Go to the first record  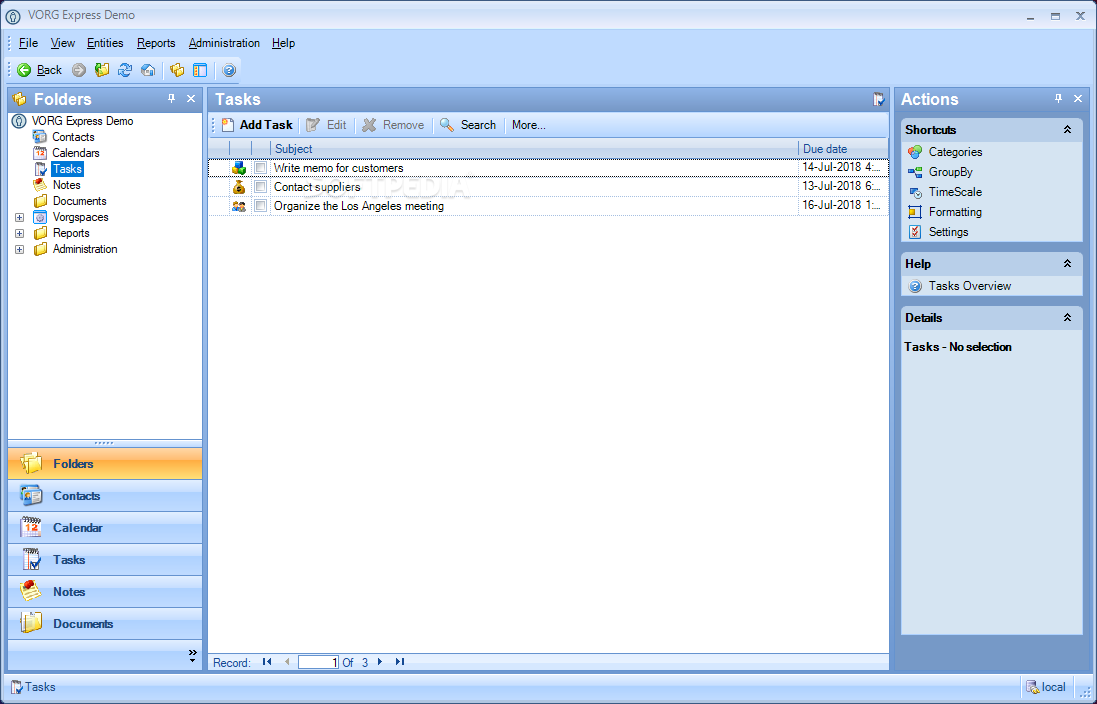(267, 662)
